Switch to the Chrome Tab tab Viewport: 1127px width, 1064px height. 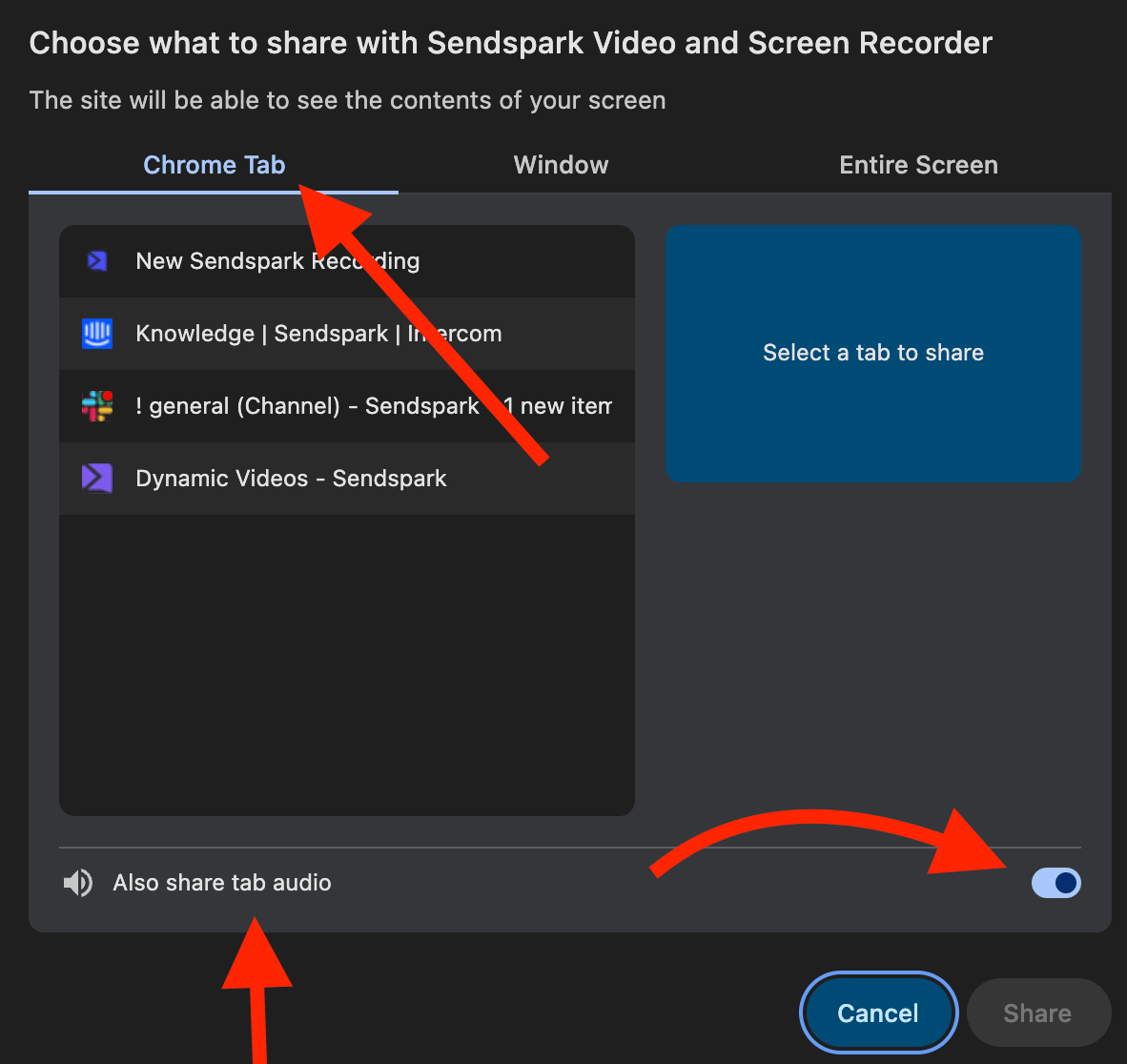pyautogui.click(x=214, y=165)
